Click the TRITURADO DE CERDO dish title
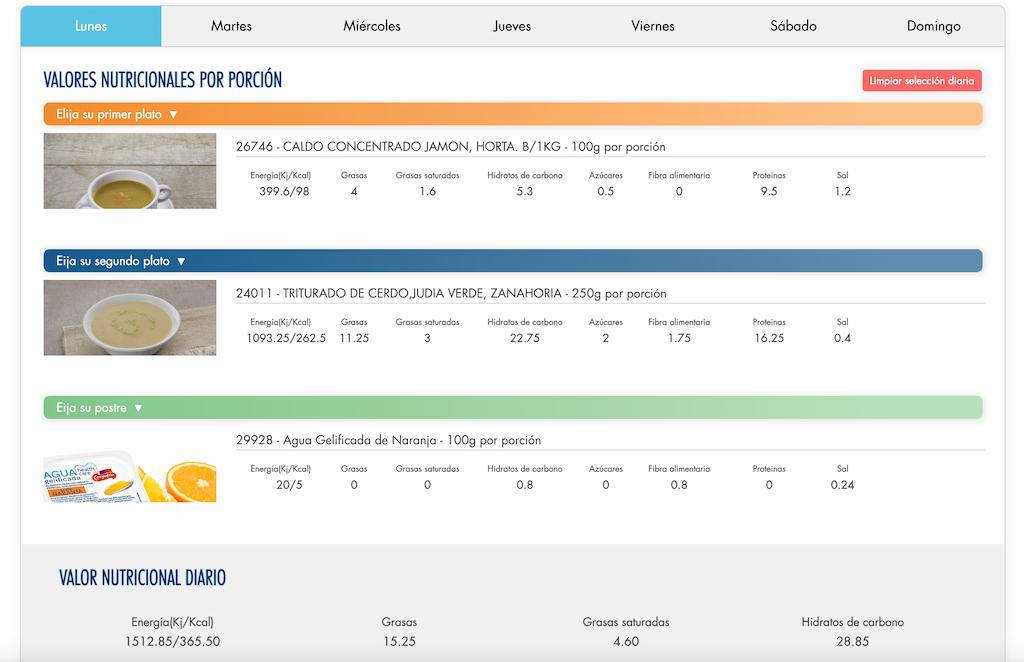The width and height of the screenshot is (1024, 662). (x=450, y=293)
